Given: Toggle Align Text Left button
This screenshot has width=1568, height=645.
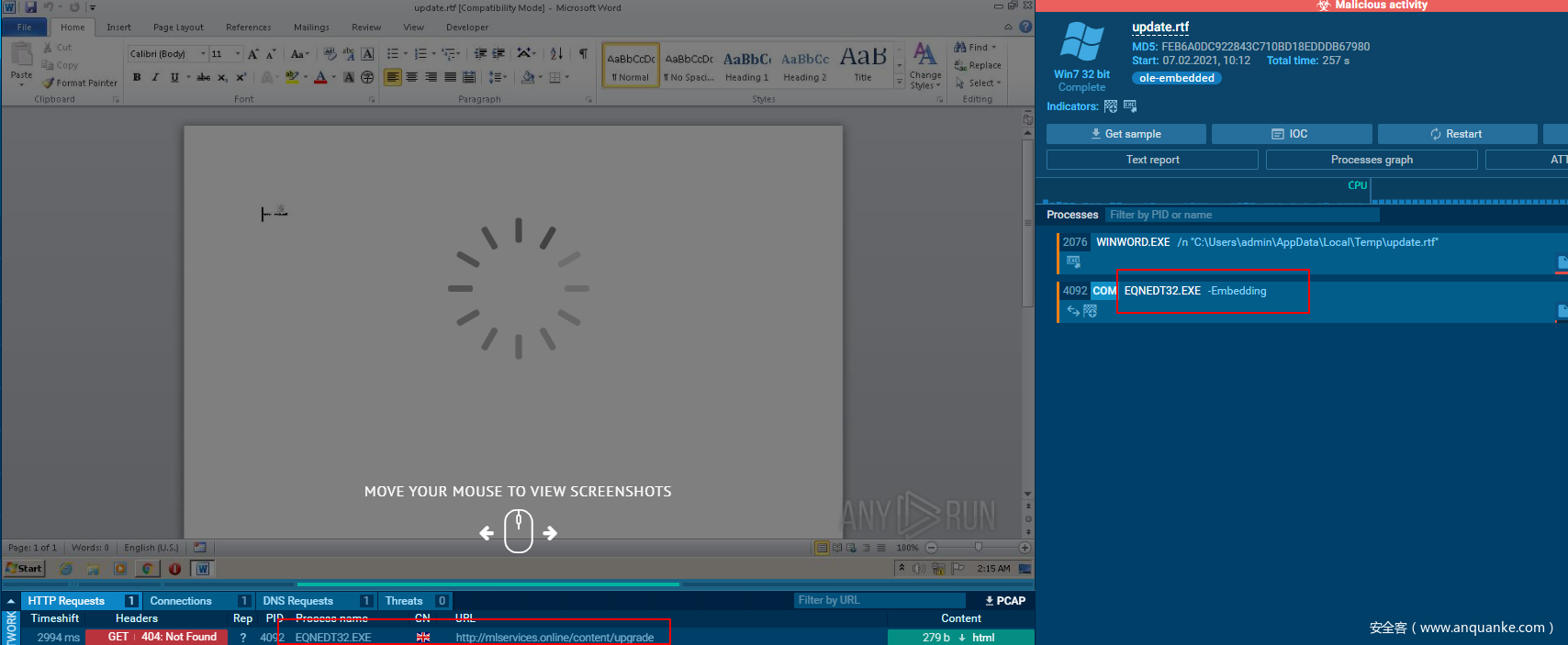Looking at the screenshot, I should pos(393,78).
